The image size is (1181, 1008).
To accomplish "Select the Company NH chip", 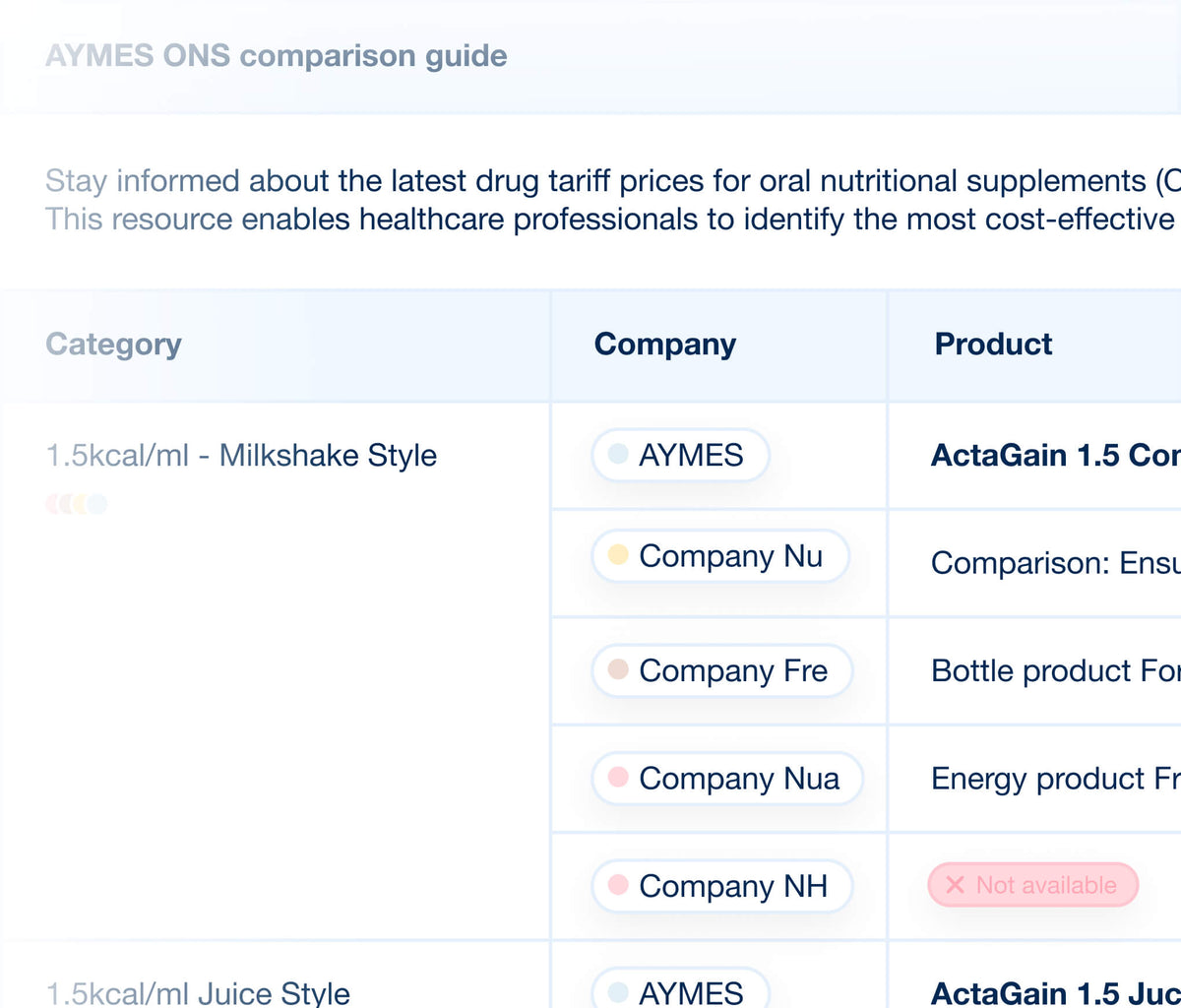I will click(722, 885).
